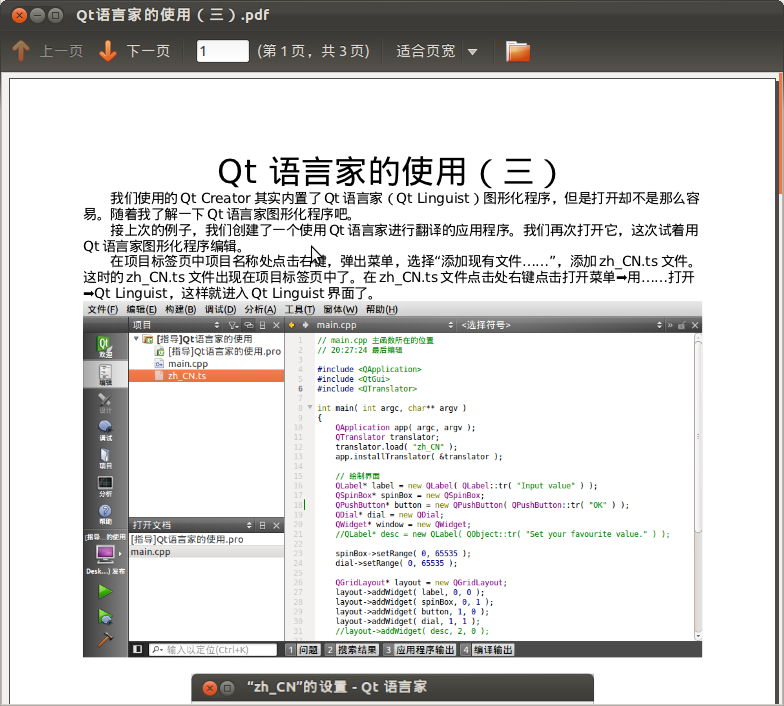Viewport: 784px width, 706px height.
Task: Open the 打开文档 panel selector dropdown
Action: coord(249,525)
